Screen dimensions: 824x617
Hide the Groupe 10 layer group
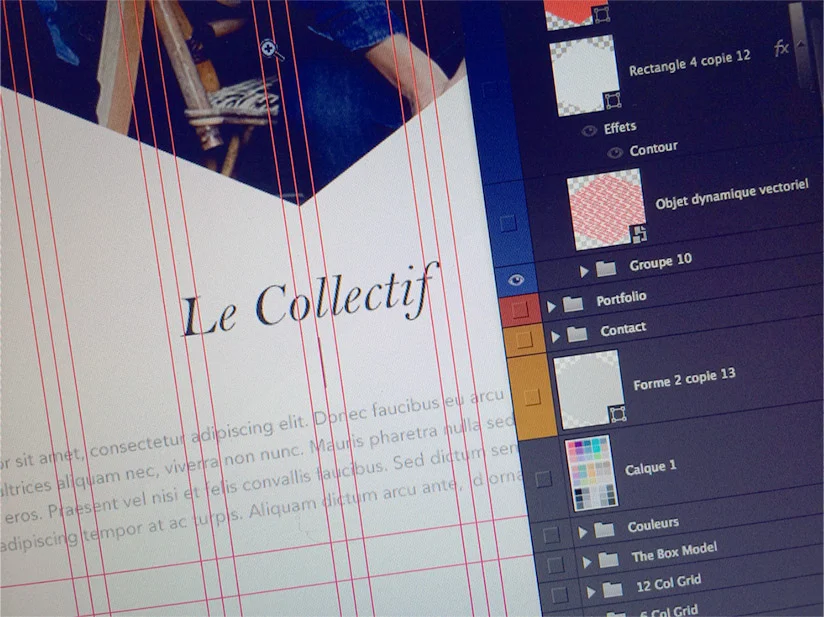[516, 280]
